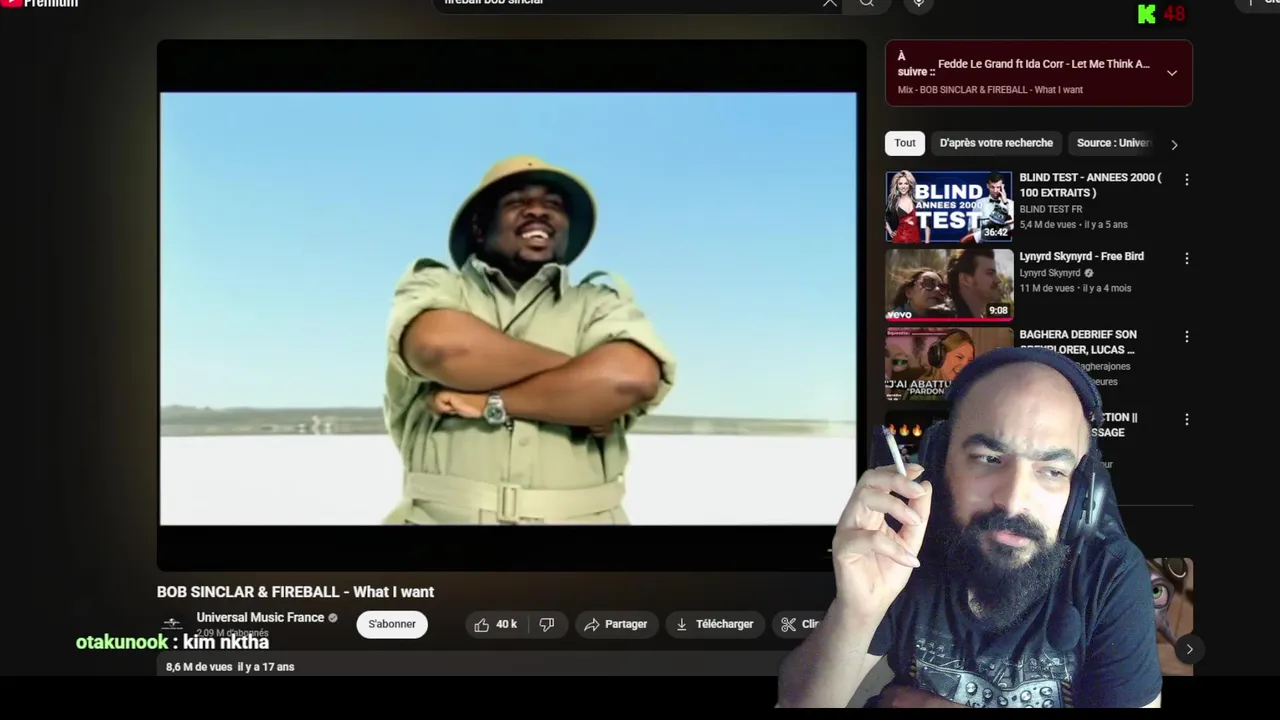Click the S'abonner subscribe button
This screenshot has width=1280, height=720.
tap(392, 624)
